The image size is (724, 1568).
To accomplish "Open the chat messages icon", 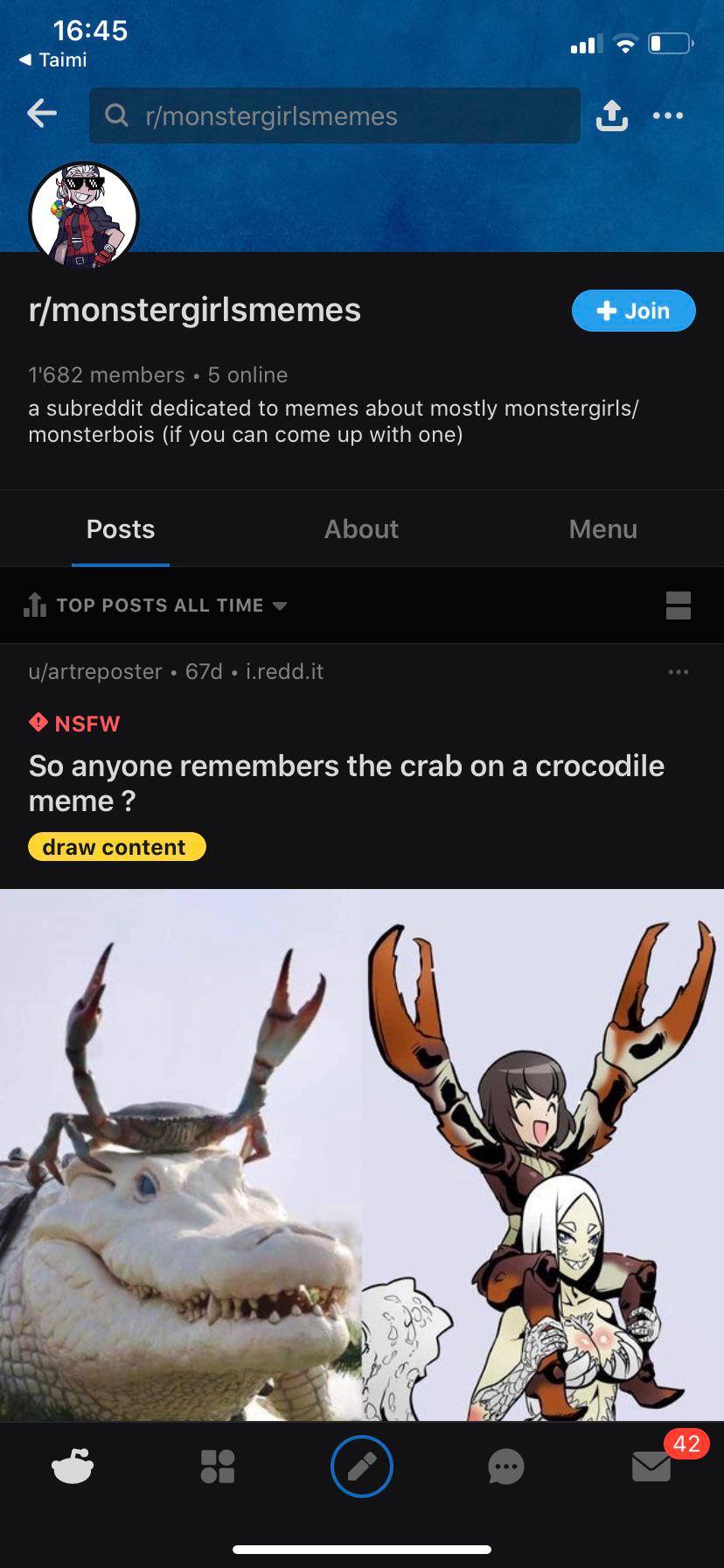I will tap(506, 1466).
